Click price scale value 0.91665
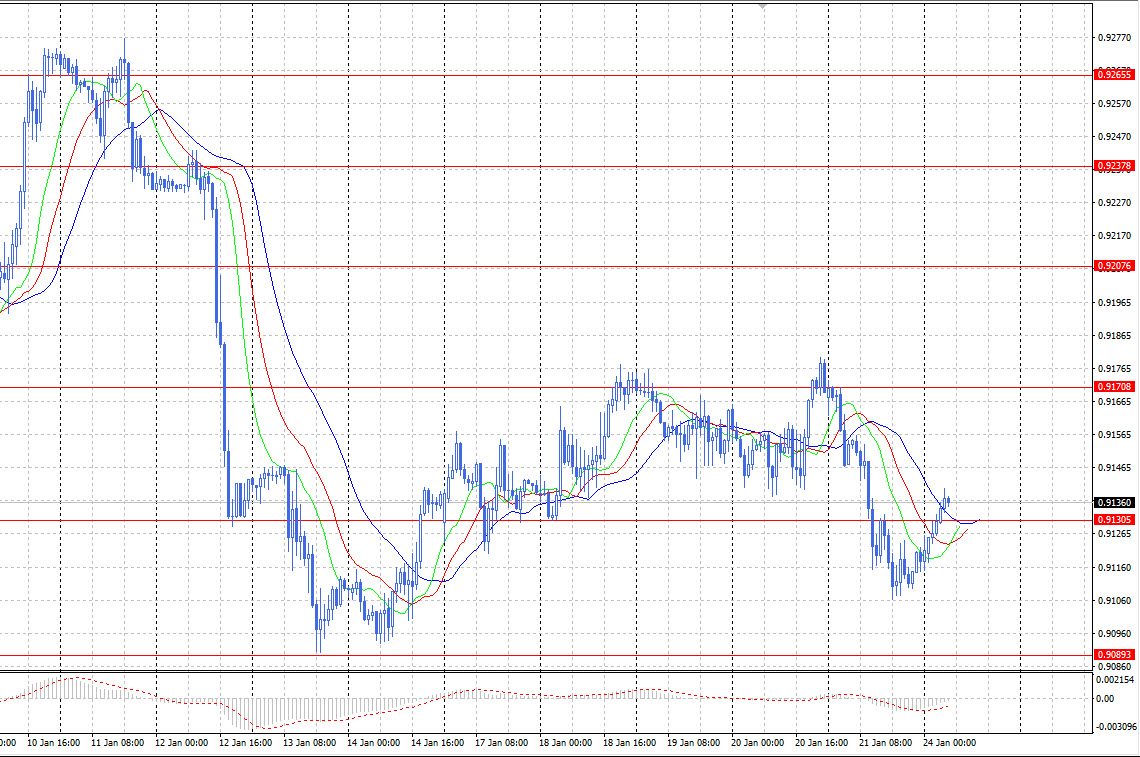Image resolution: width=1140 pixels, height=757 pixels. (x=1115, y=402)
